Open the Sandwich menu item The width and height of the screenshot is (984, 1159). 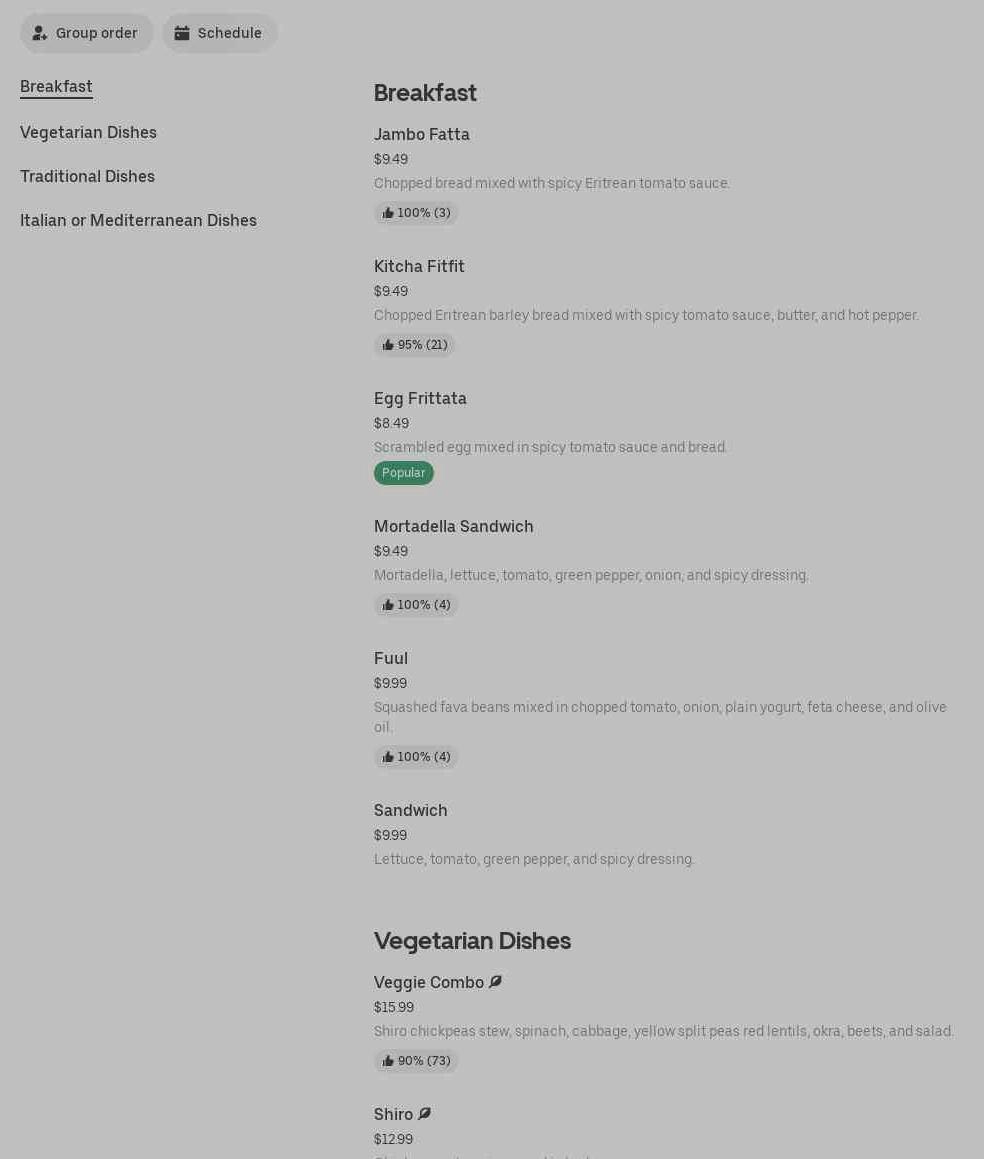point(410,811)
